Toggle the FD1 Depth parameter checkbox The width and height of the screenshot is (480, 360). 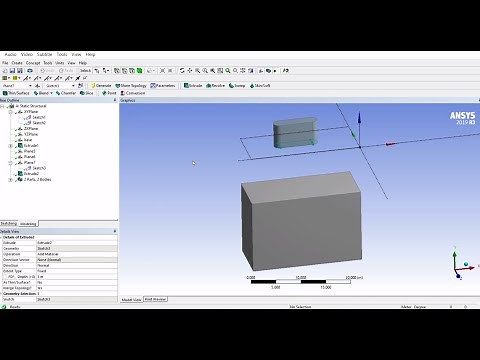click(x=4, y=277)
